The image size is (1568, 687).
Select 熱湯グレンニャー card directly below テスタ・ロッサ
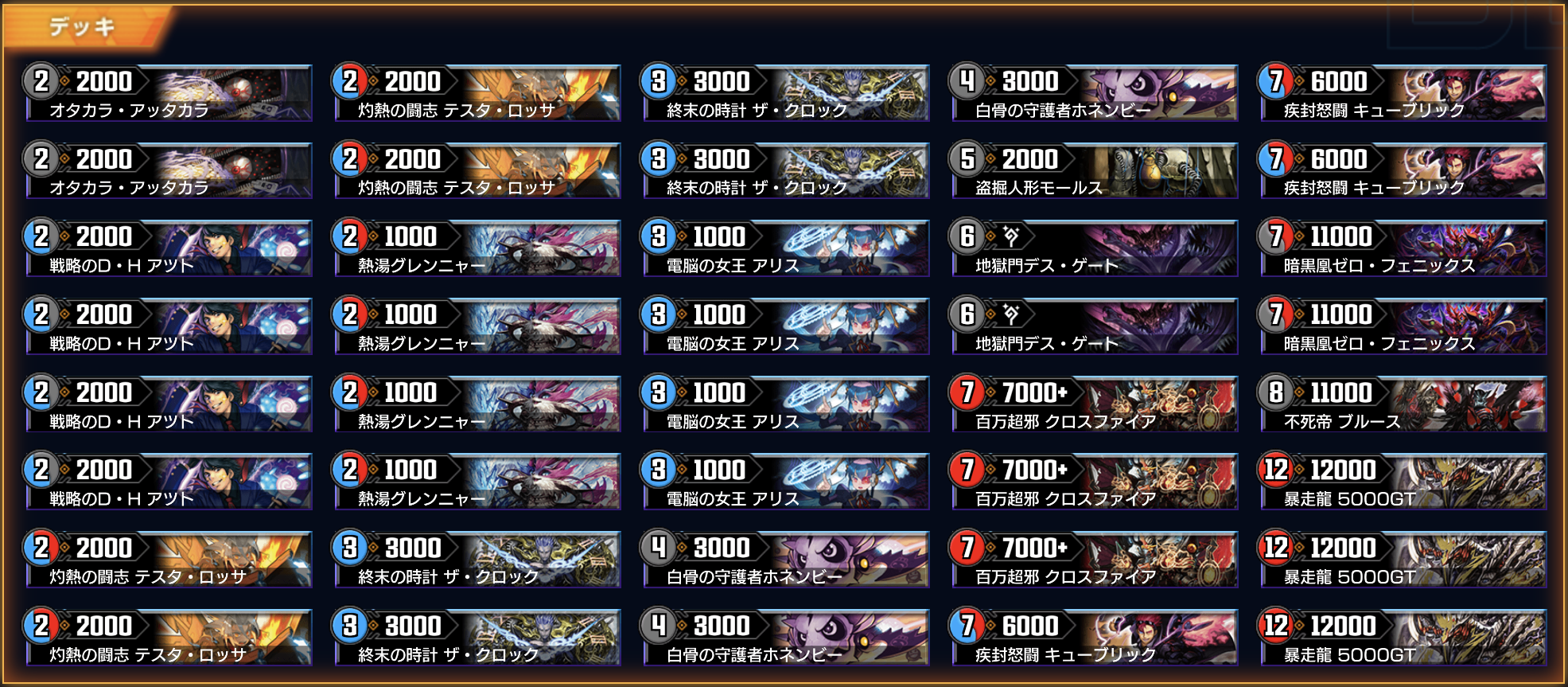pyautogui.click(x=477, y=249)
